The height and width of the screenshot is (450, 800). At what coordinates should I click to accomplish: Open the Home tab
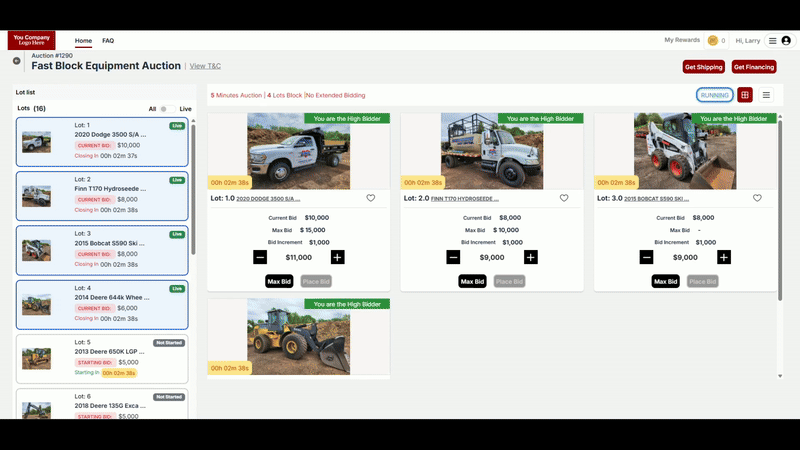(x=83, y=41)
